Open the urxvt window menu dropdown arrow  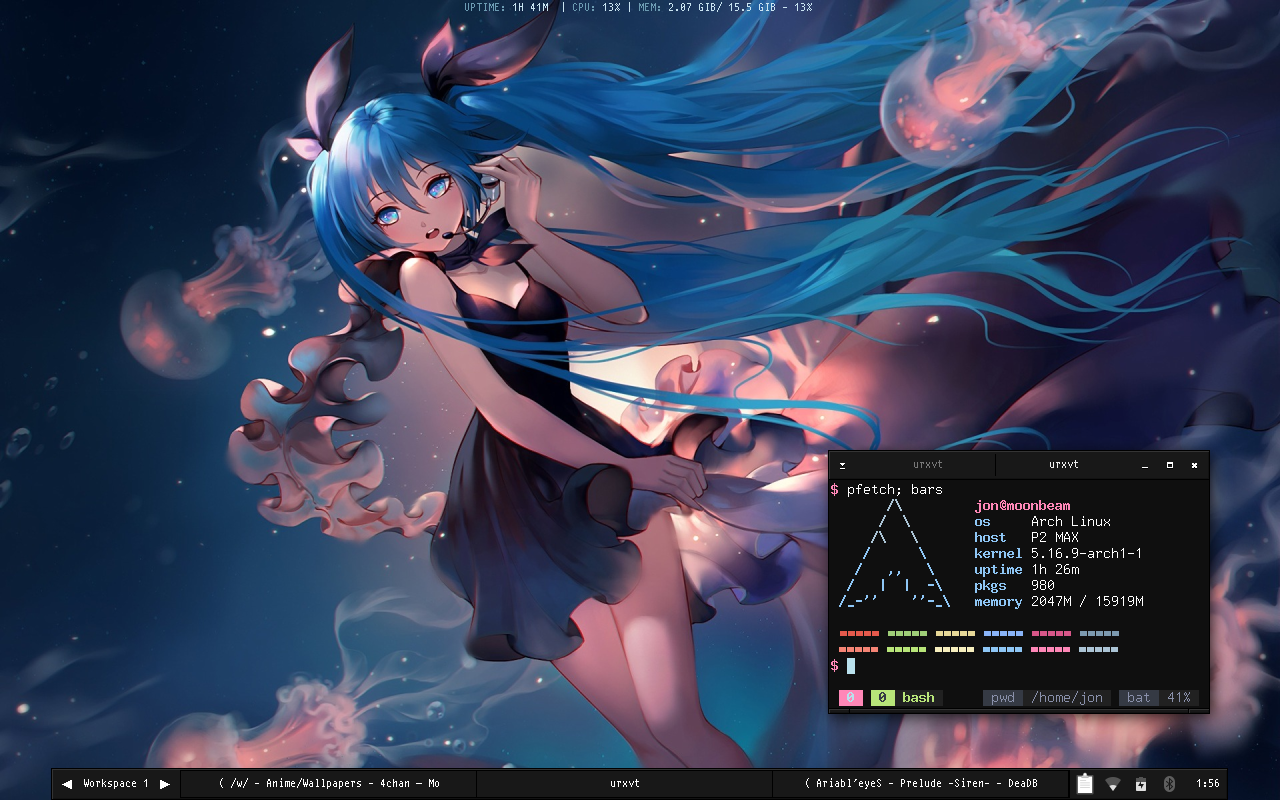click(x=842, y=465)
